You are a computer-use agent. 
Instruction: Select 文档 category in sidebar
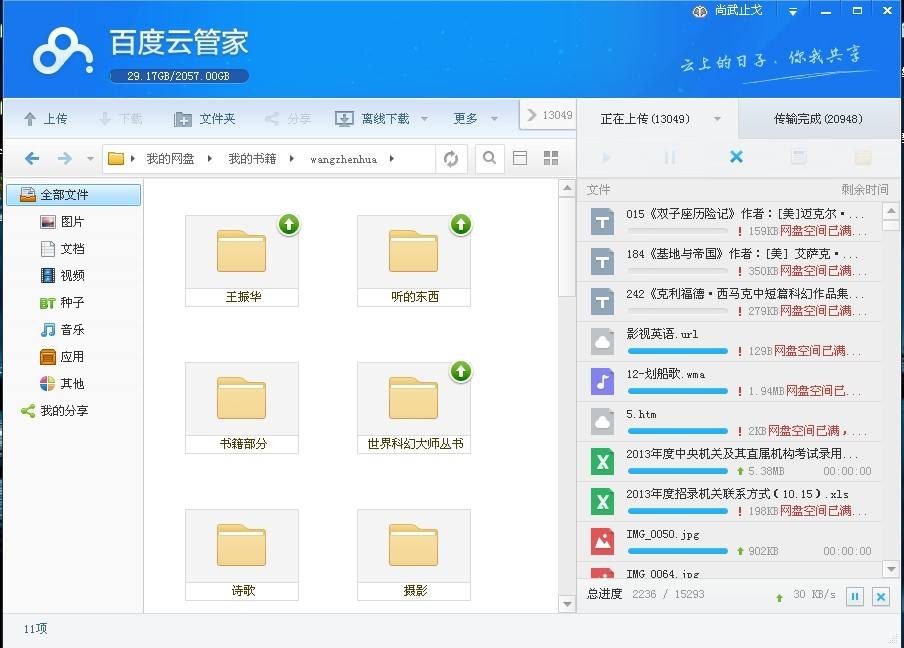click(x=63, y=249)
